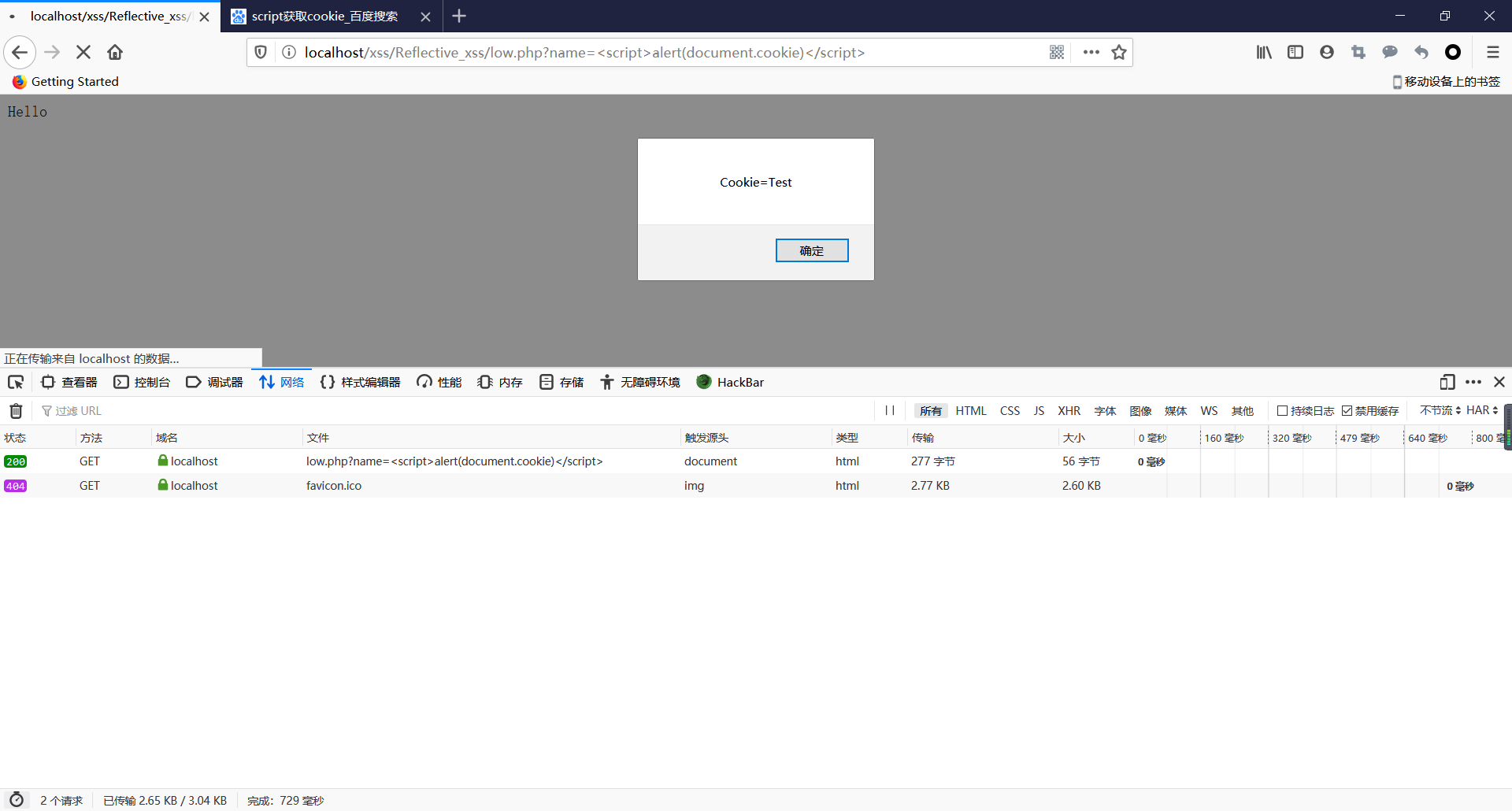Open the QR code icon in address bar
Screen dimensions: 1512x811
1057,53
